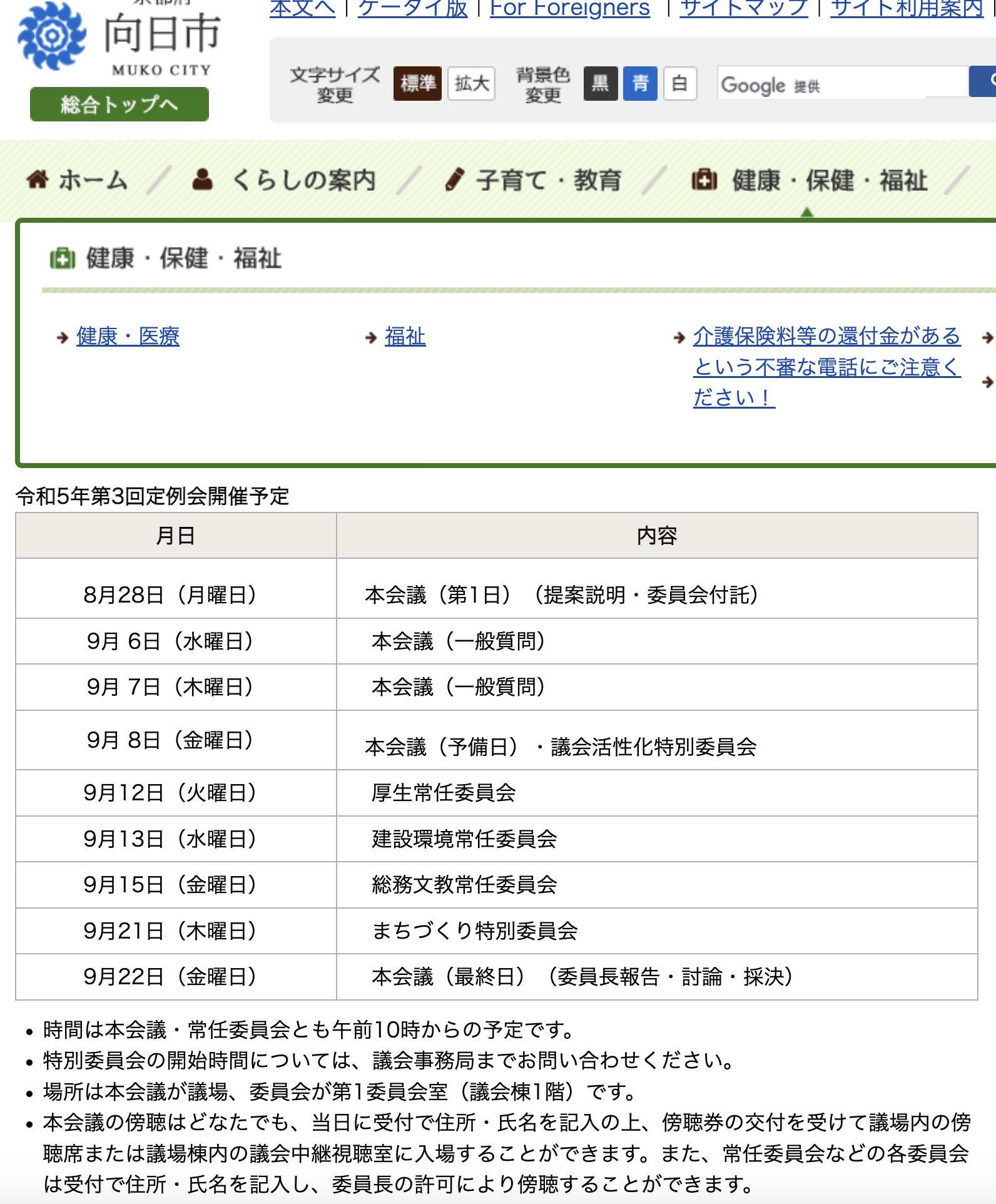This screenshot has width=996, height=1204.
Task: Click the 令和5年第3回定例会開催予定 table caption
Action: [153, 496]
